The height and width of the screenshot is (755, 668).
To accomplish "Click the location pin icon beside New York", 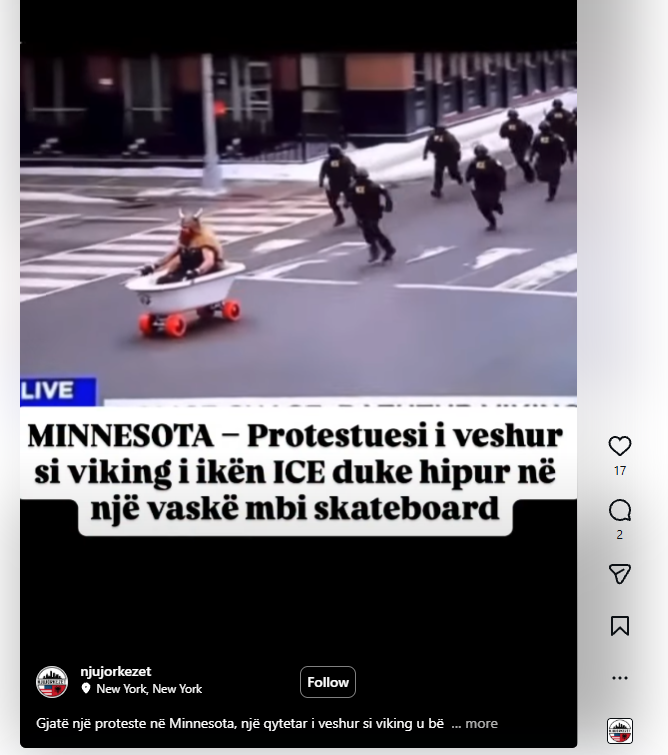I will pos(86,689).
